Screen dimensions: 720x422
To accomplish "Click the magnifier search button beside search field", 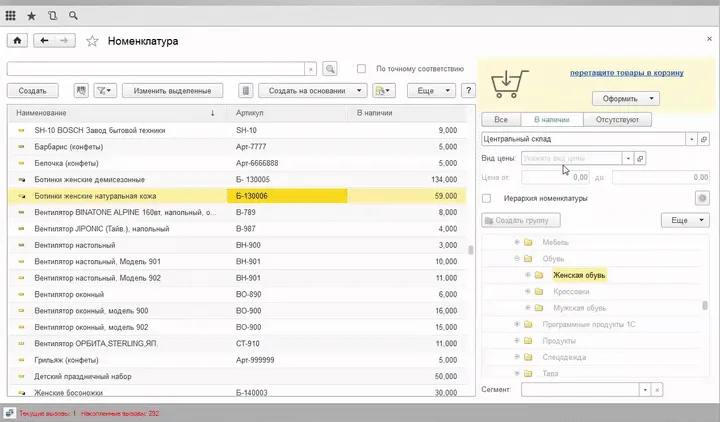I will coord(331,69).
